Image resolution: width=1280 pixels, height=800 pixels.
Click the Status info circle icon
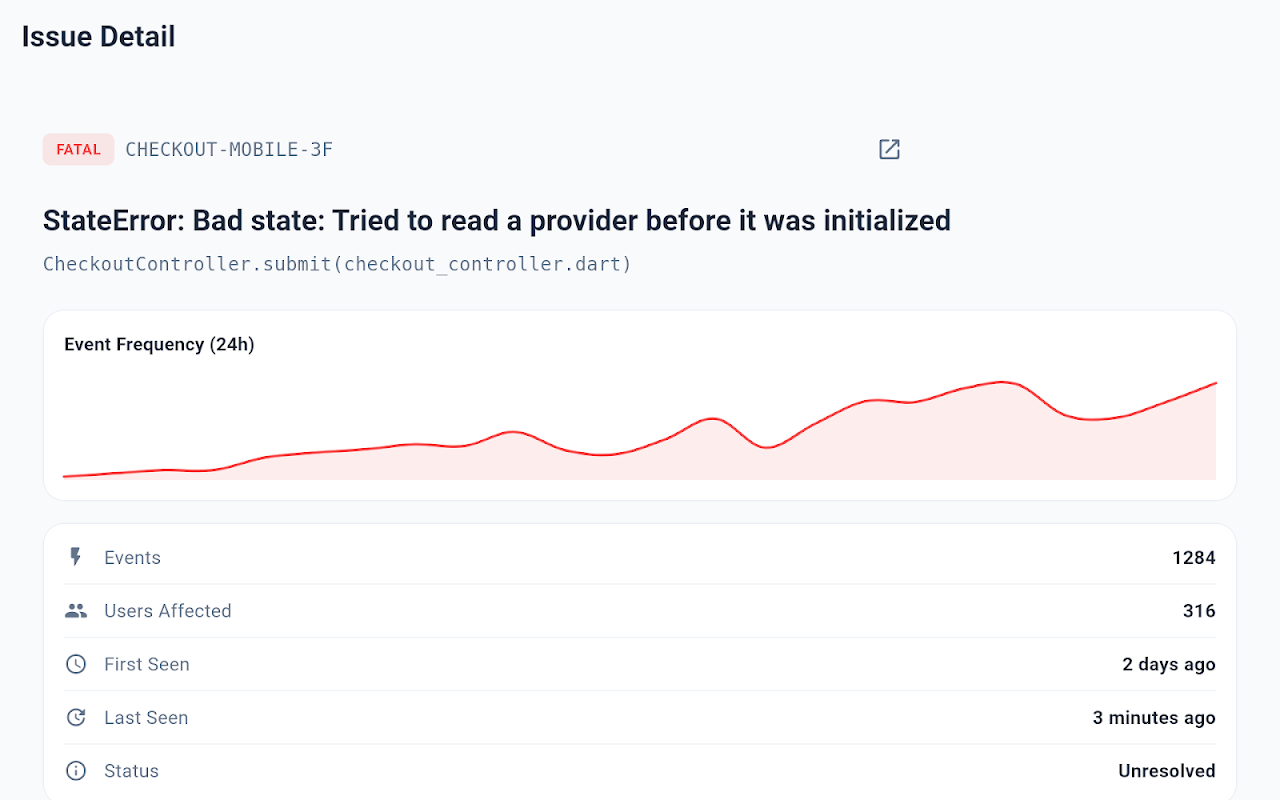76,771
